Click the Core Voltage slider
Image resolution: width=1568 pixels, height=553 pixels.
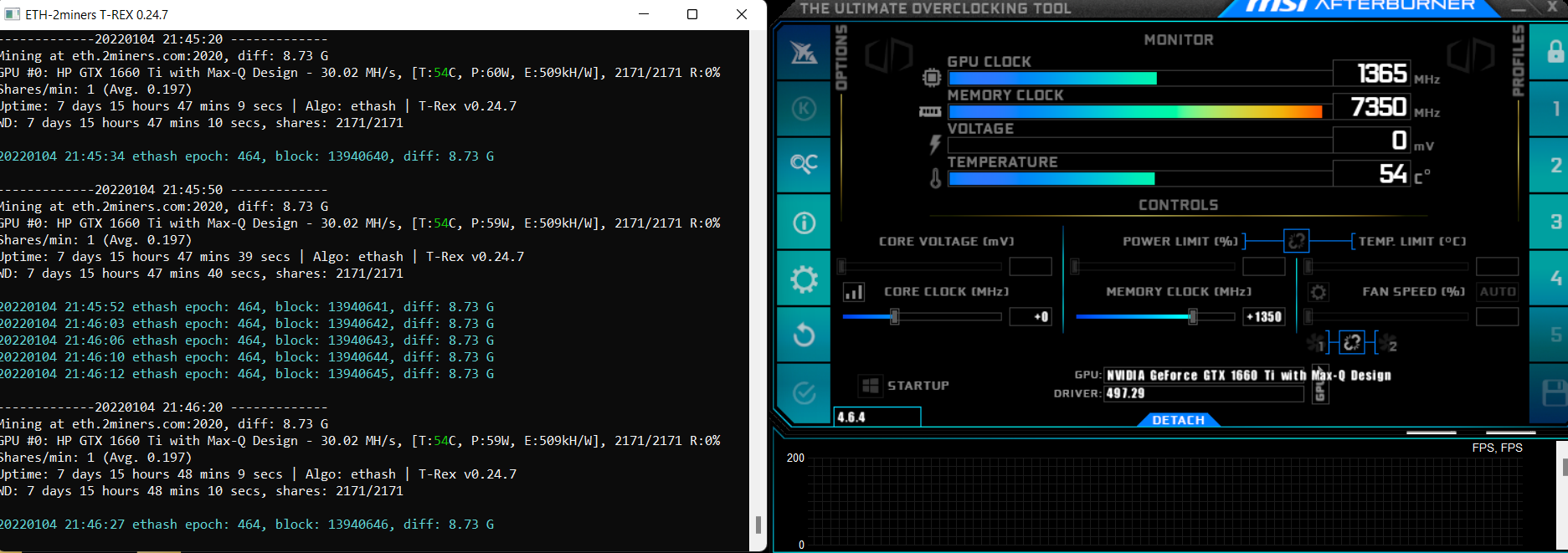920,267
